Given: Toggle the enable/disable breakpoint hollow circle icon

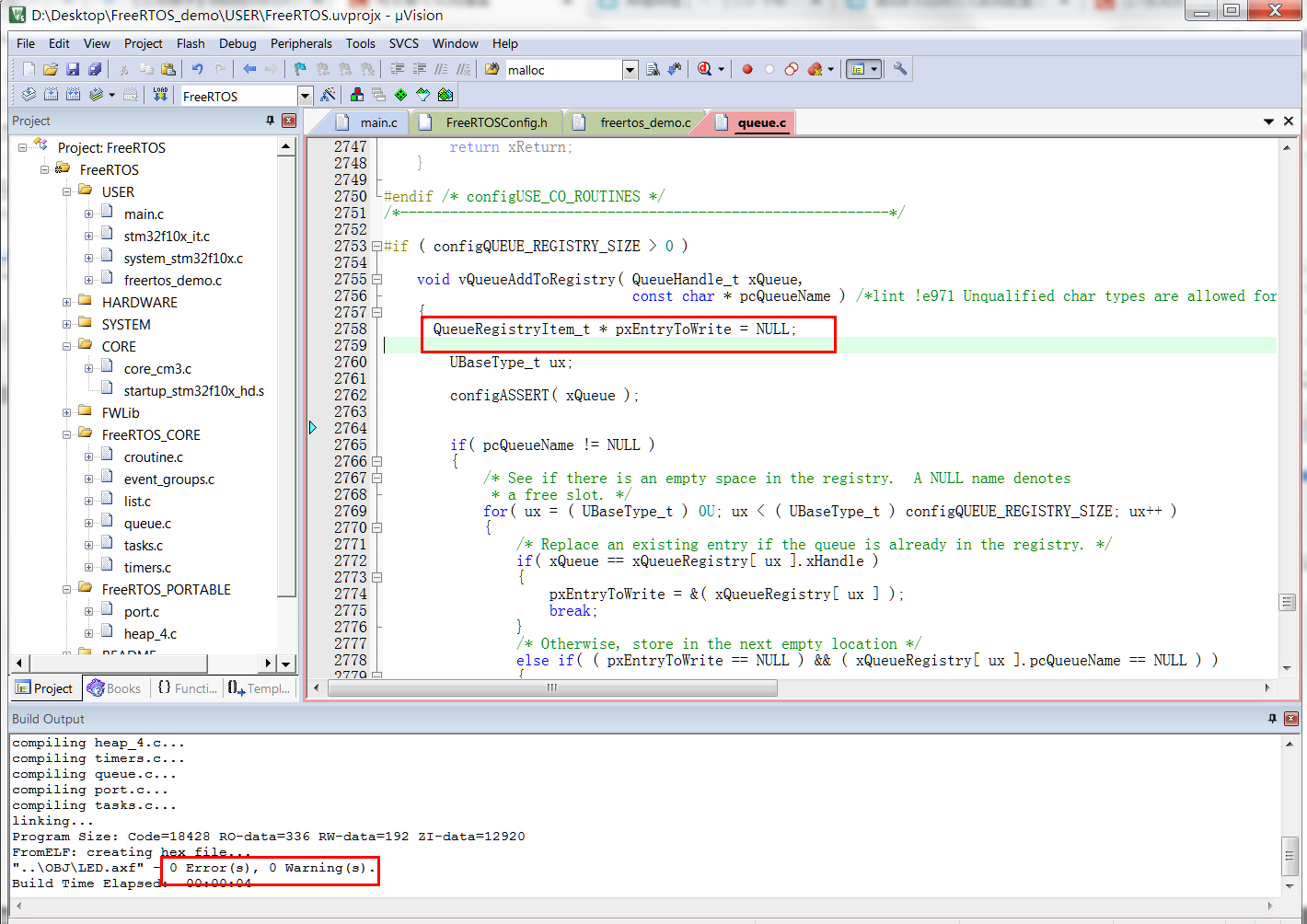Looking at the screenshot, I should coord(769,69).
